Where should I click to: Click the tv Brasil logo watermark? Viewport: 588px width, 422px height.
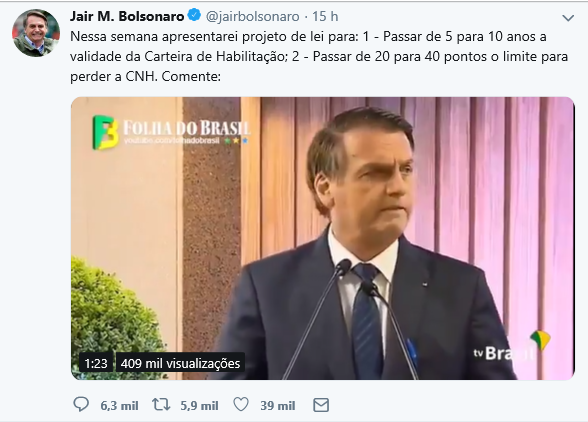[512, 347]
